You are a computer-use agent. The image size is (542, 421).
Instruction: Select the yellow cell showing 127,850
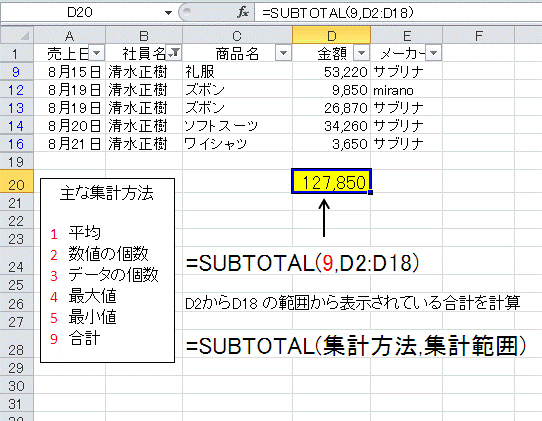[x=331, y=181]
